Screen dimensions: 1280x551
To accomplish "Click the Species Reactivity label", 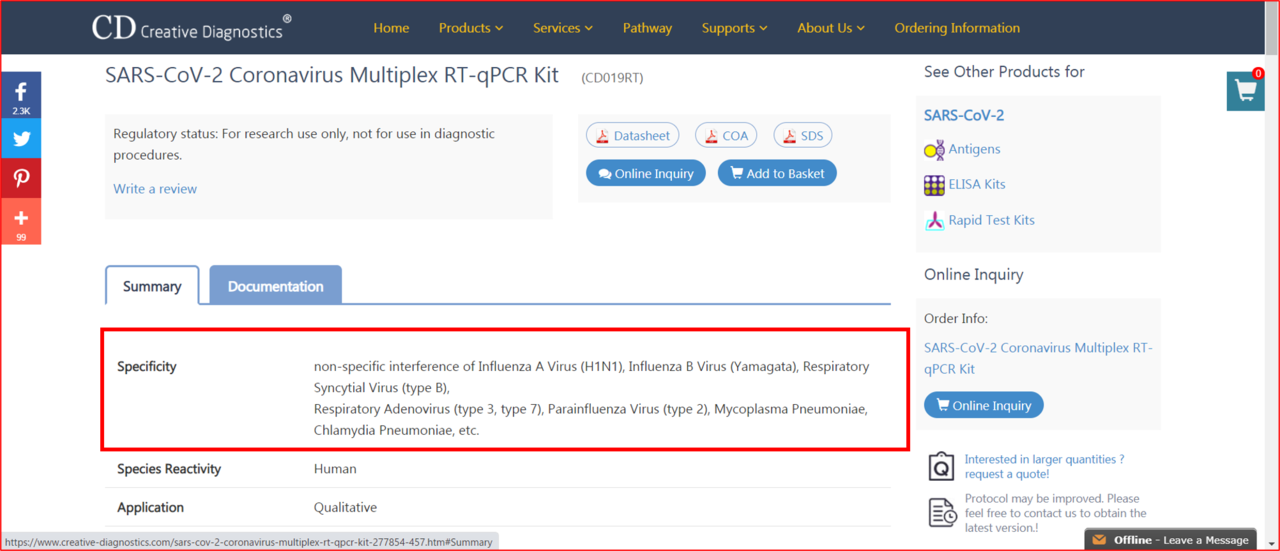I will click(169, 469).
